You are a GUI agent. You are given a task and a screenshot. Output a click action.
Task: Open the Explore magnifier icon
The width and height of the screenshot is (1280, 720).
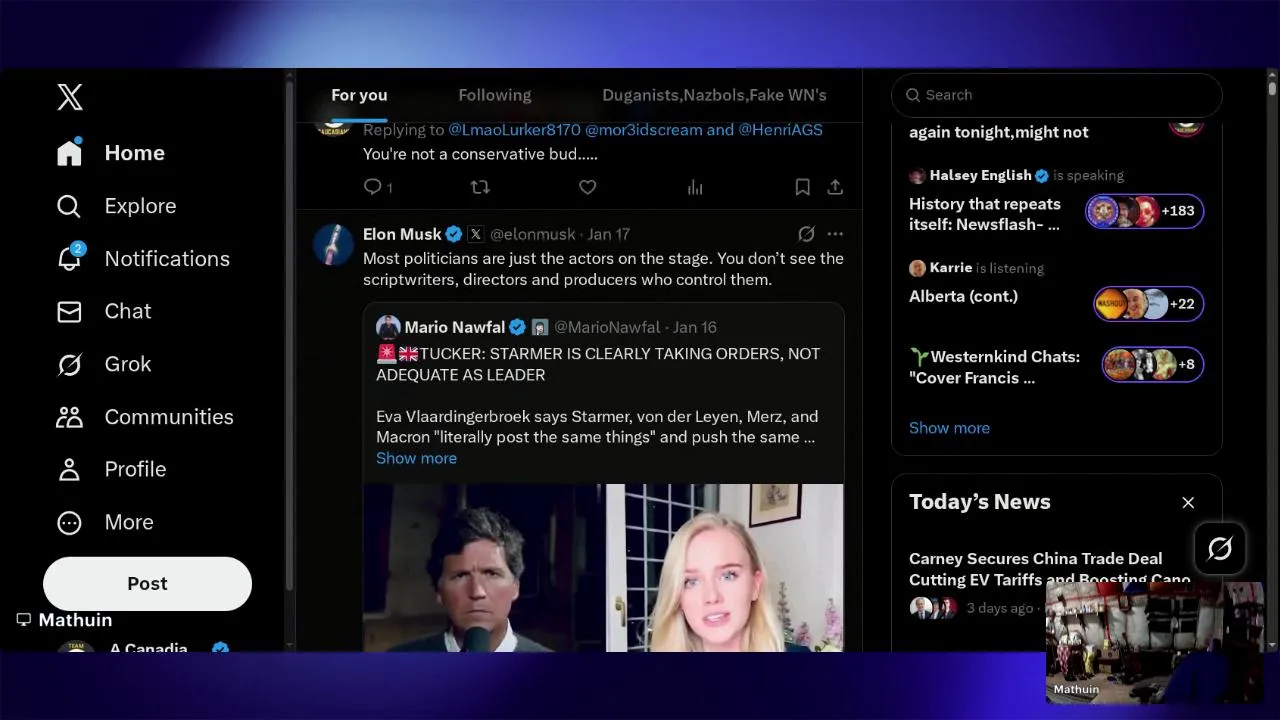[69, 206]
